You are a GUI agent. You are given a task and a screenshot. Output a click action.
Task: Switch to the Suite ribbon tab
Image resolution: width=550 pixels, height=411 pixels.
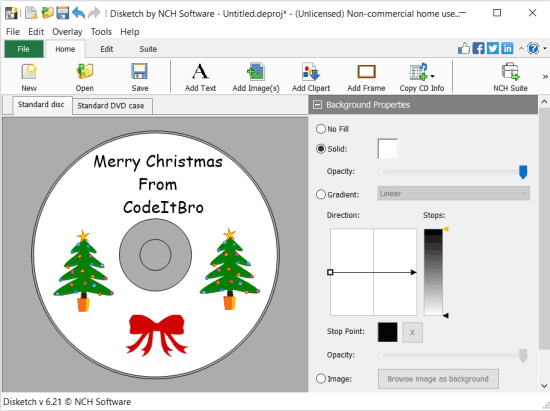tap(148, 49)
